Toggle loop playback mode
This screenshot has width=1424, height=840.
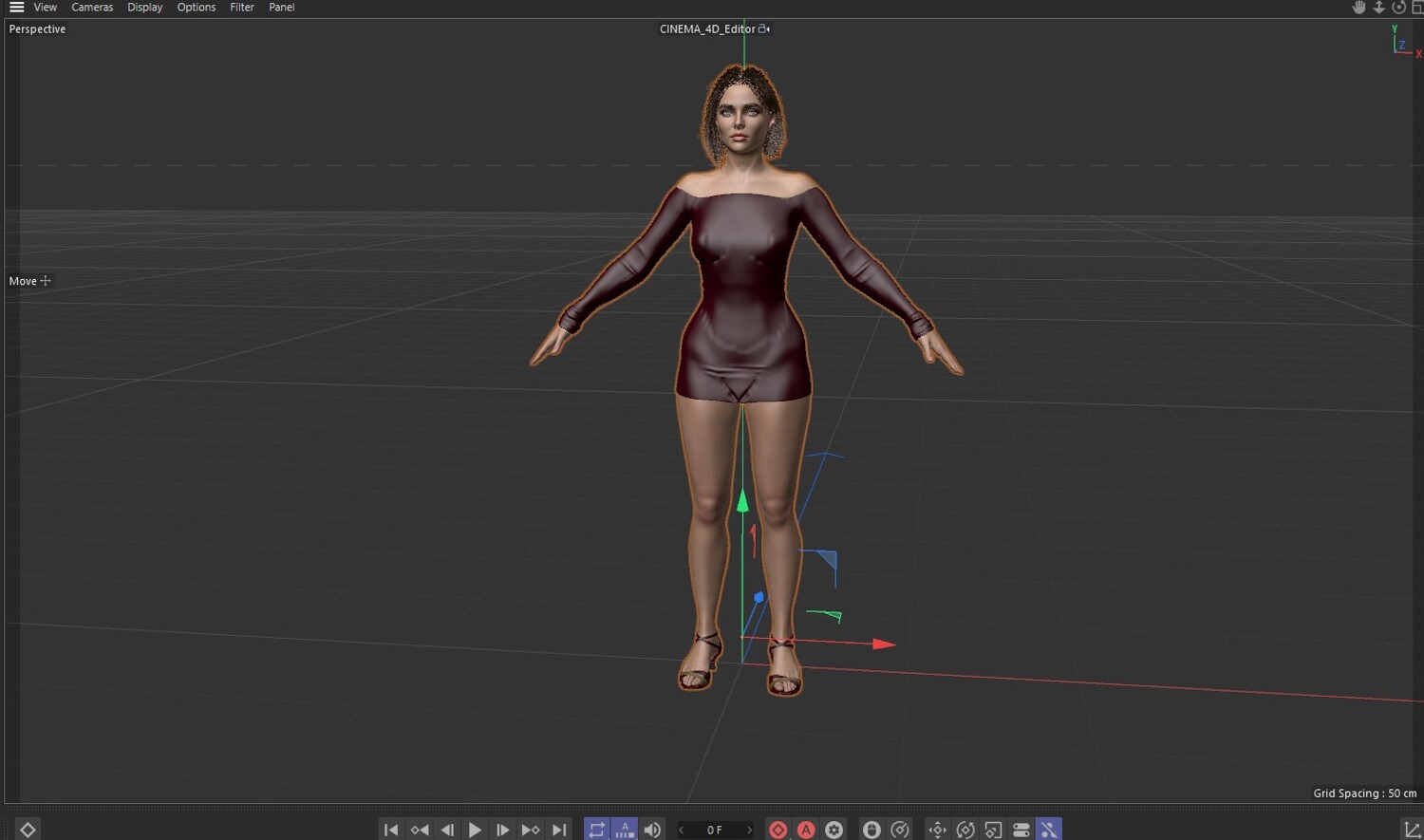[597, 830]
